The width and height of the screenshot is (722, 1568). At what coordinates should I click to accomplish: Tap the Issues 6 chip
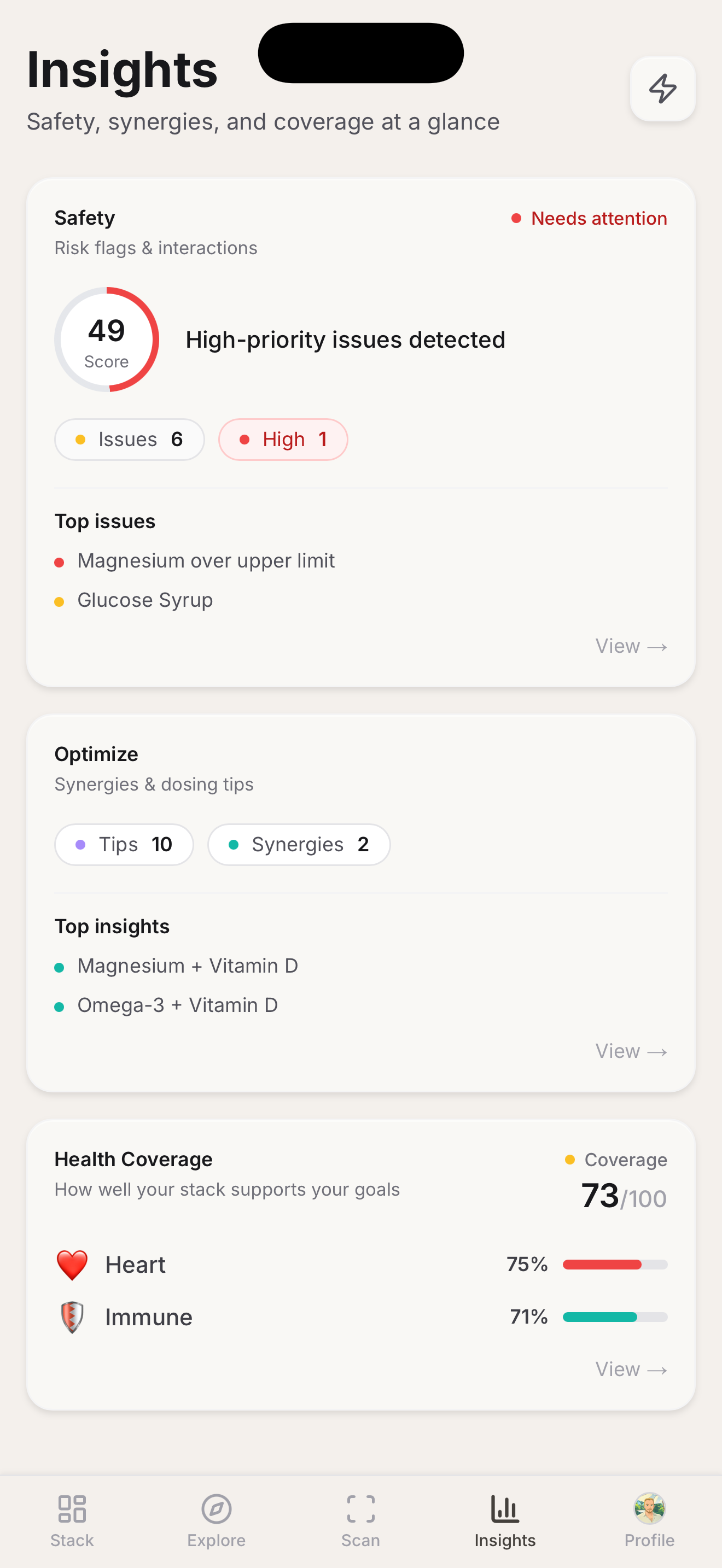pyautogui.click(x=129, y=439)
